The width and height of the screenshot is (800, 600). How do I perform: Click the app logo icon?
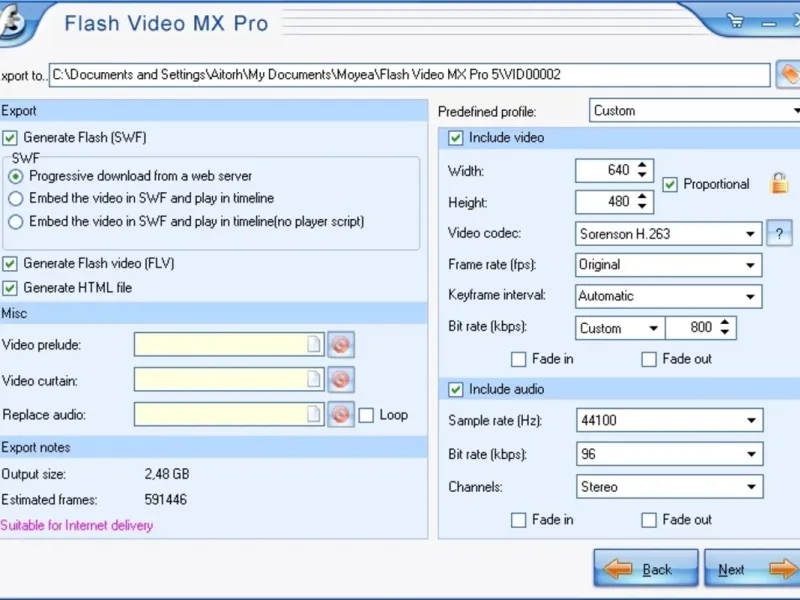click(x=11, y=23)
